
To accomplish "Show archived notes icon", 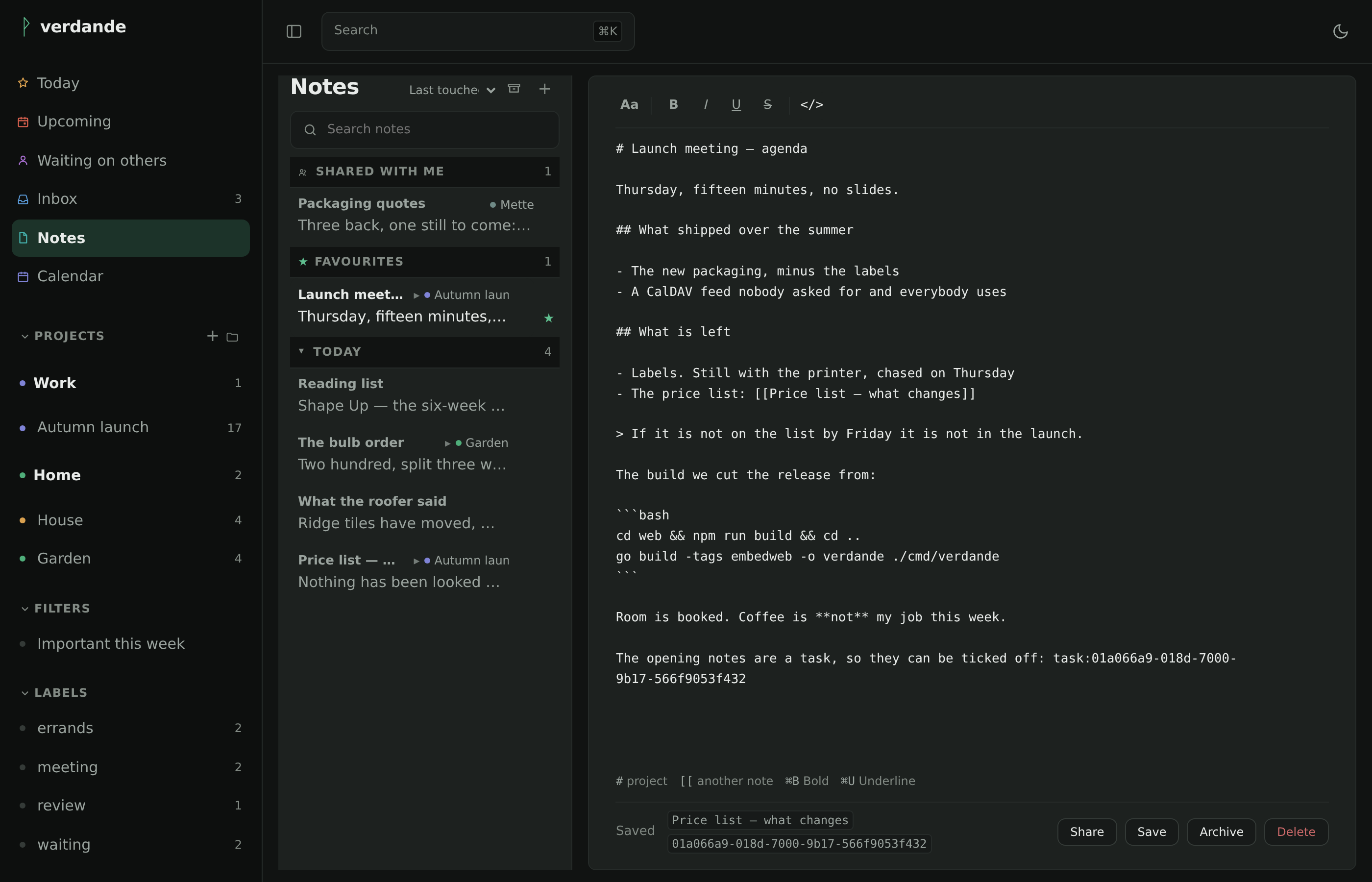I will pos(514,89).
